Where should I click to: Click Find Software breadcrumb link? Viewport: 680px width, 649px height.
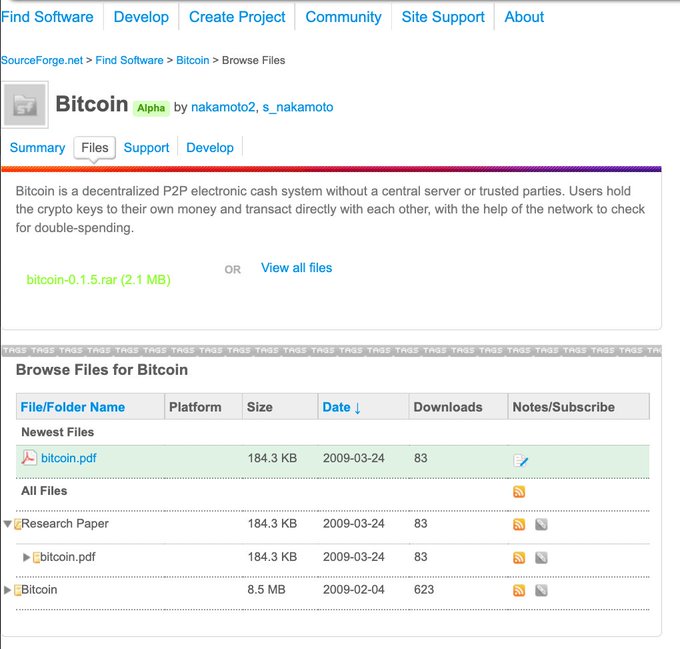click(x=129, y=60)
